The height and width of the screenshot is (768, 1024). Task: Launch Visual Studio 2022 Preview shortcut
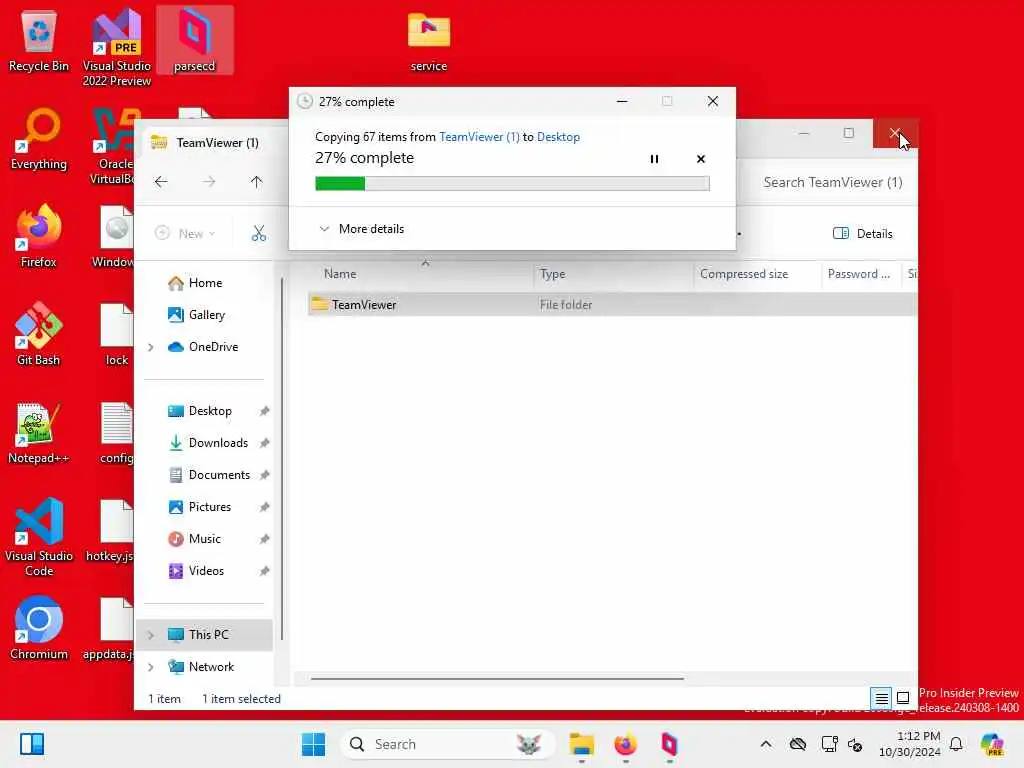[x=117, y=47]
